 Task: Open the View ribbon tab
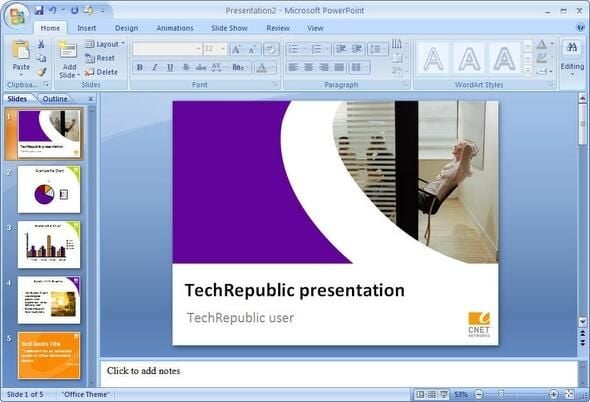click(315, 28)
